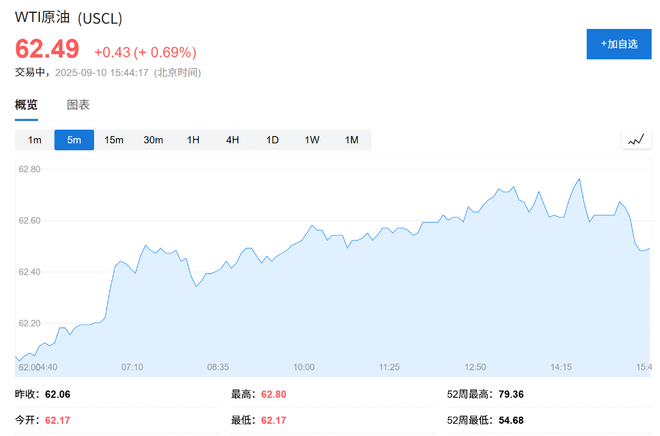
Task: Click the 10:00 time axis label
Action: coord(303,367)
